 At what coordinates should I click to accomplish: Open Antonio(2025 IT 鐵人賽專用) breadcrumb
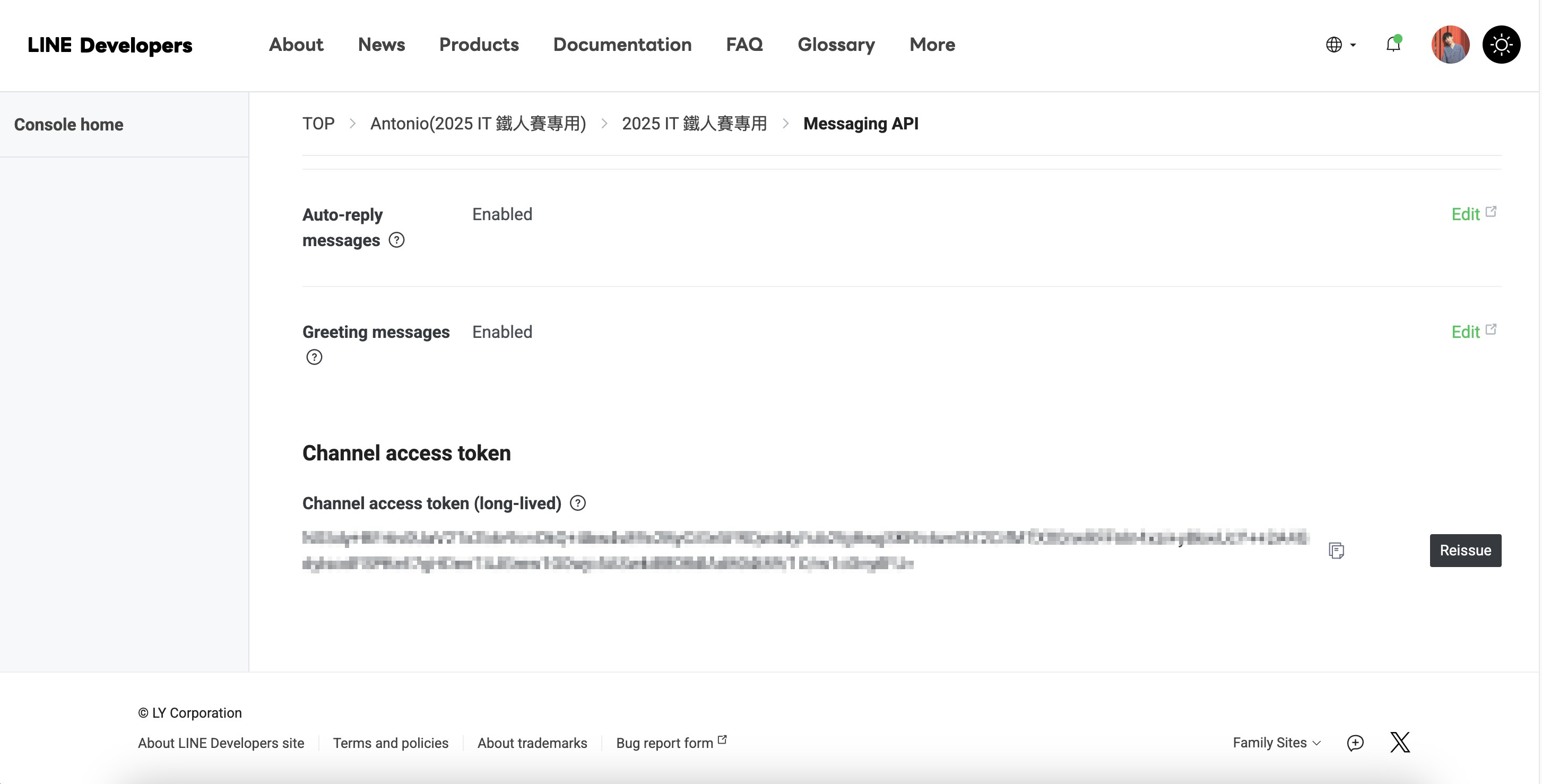[x=478, y=123]
